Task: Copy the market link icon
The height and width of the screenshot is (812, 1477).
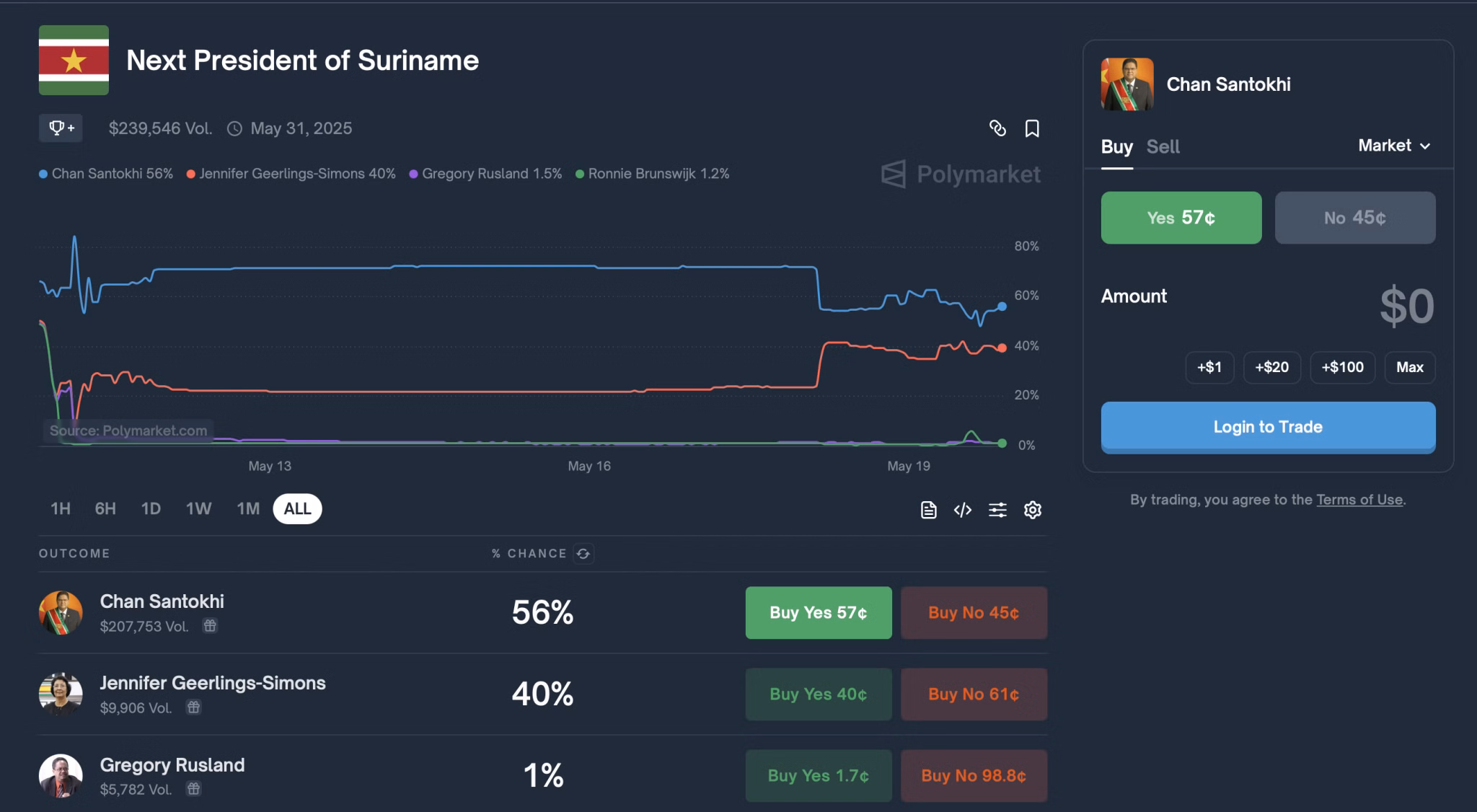Action: point(997,128)
